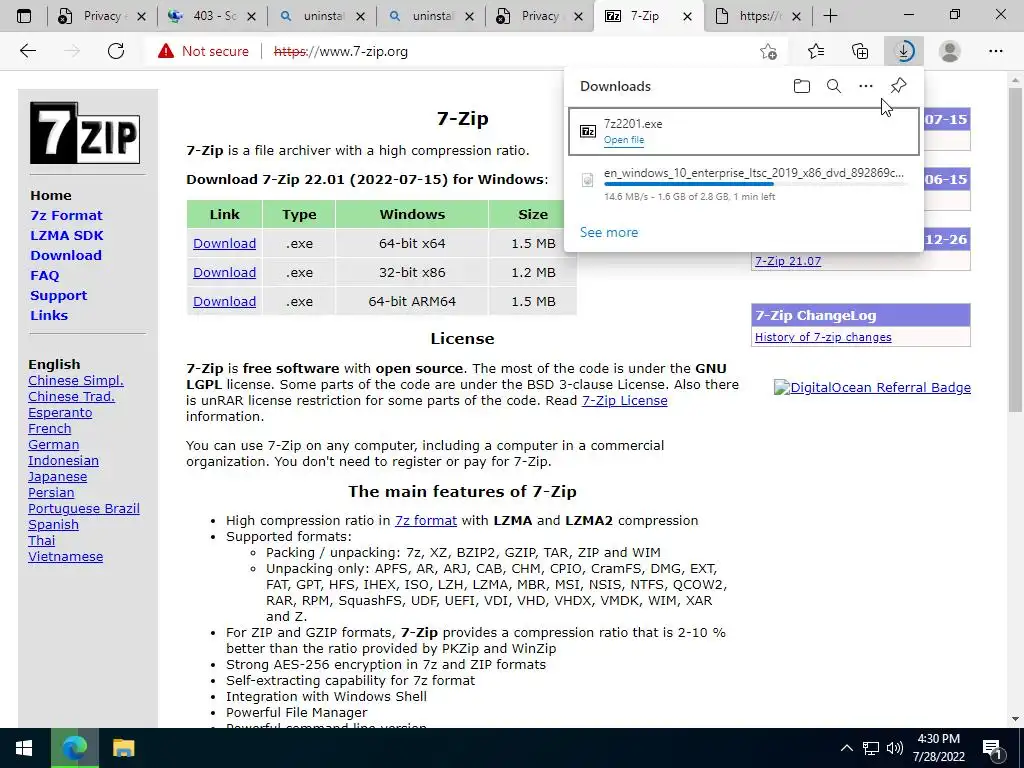Switch to the first Privacy tab
The image size is (1024, 768).
(x=102, y=16)
